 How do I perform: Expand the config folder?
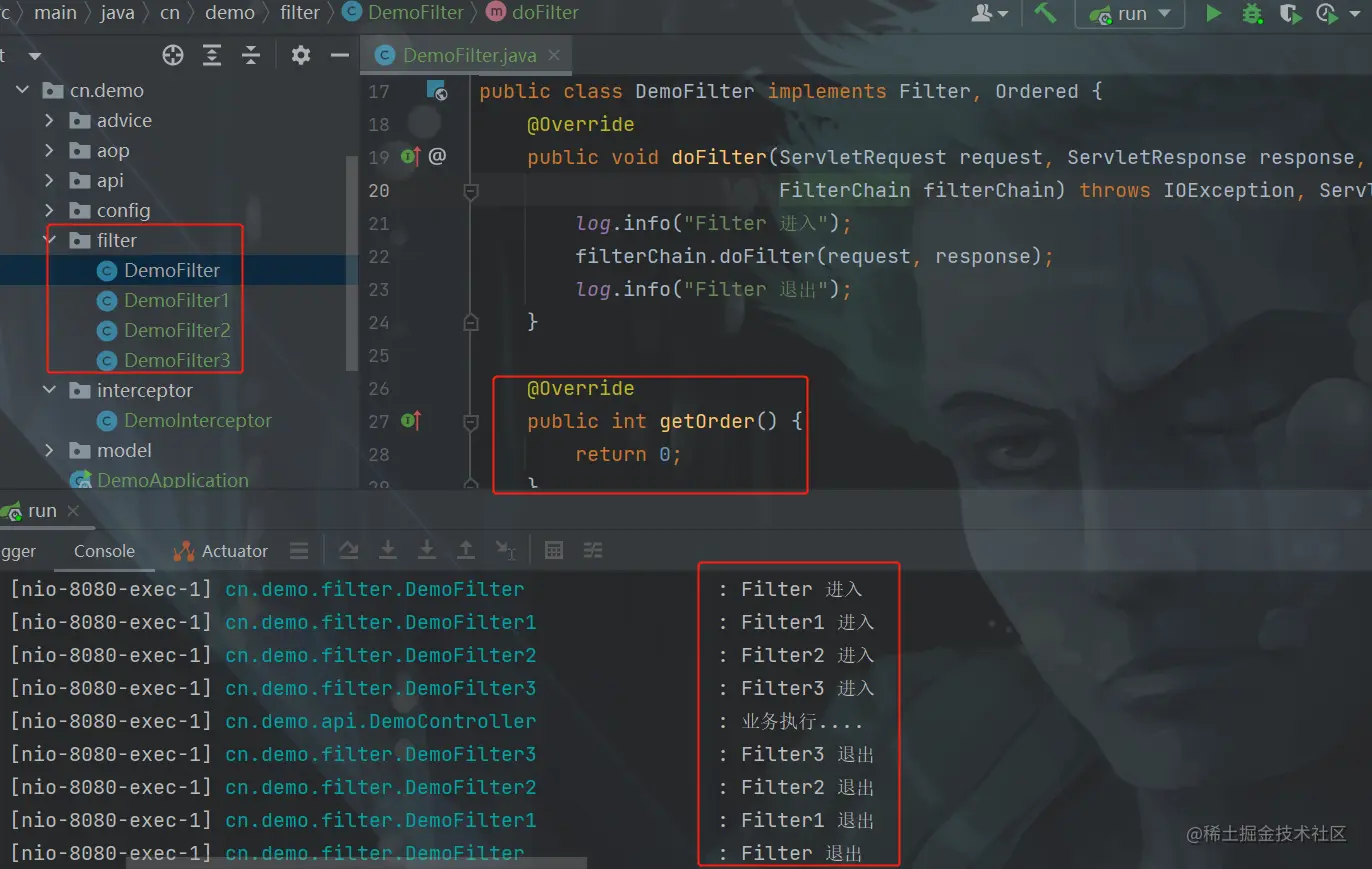[49, 210]
